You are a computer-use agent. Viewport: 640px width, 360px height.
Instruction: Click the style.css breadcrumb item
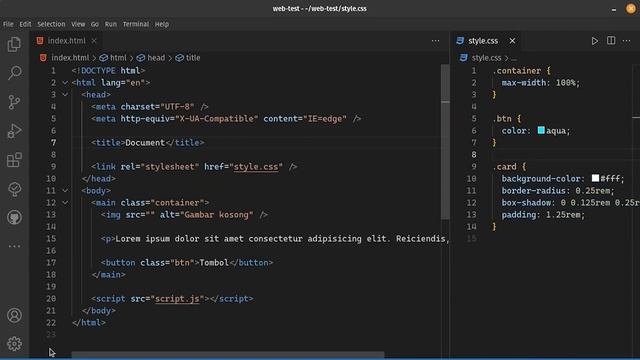(x=486, y=58)
